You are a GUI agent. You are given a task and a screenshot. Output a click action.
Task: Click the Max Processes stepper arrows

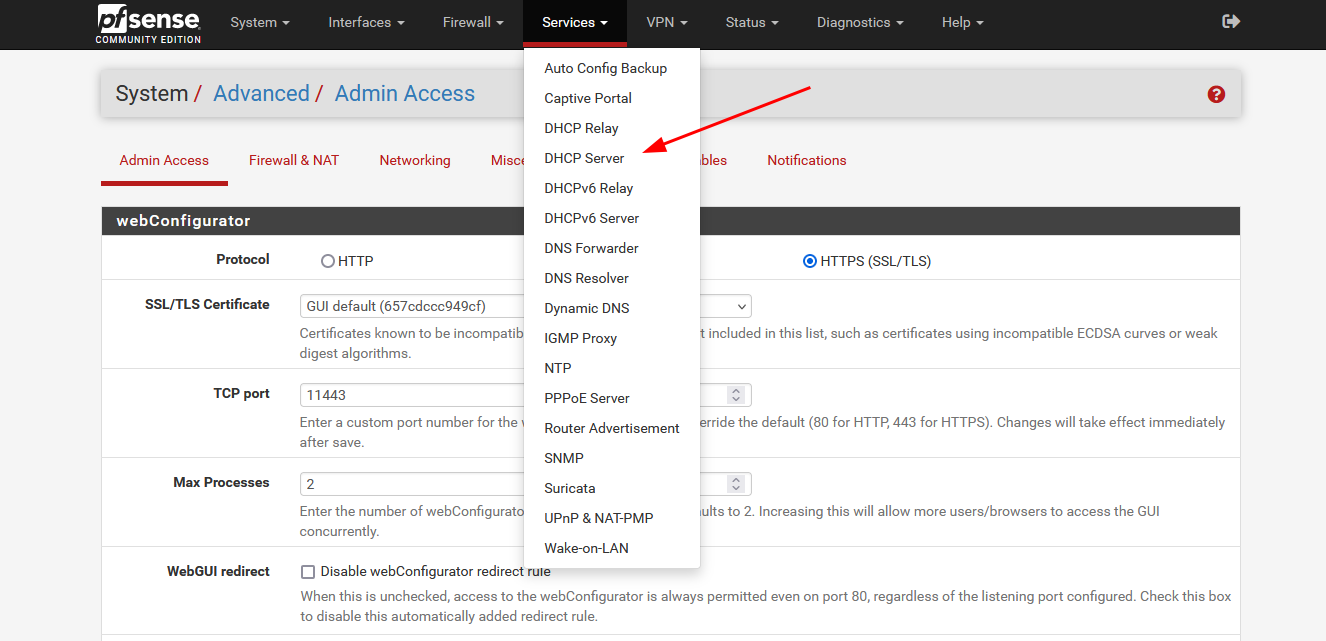pos(736,484)
